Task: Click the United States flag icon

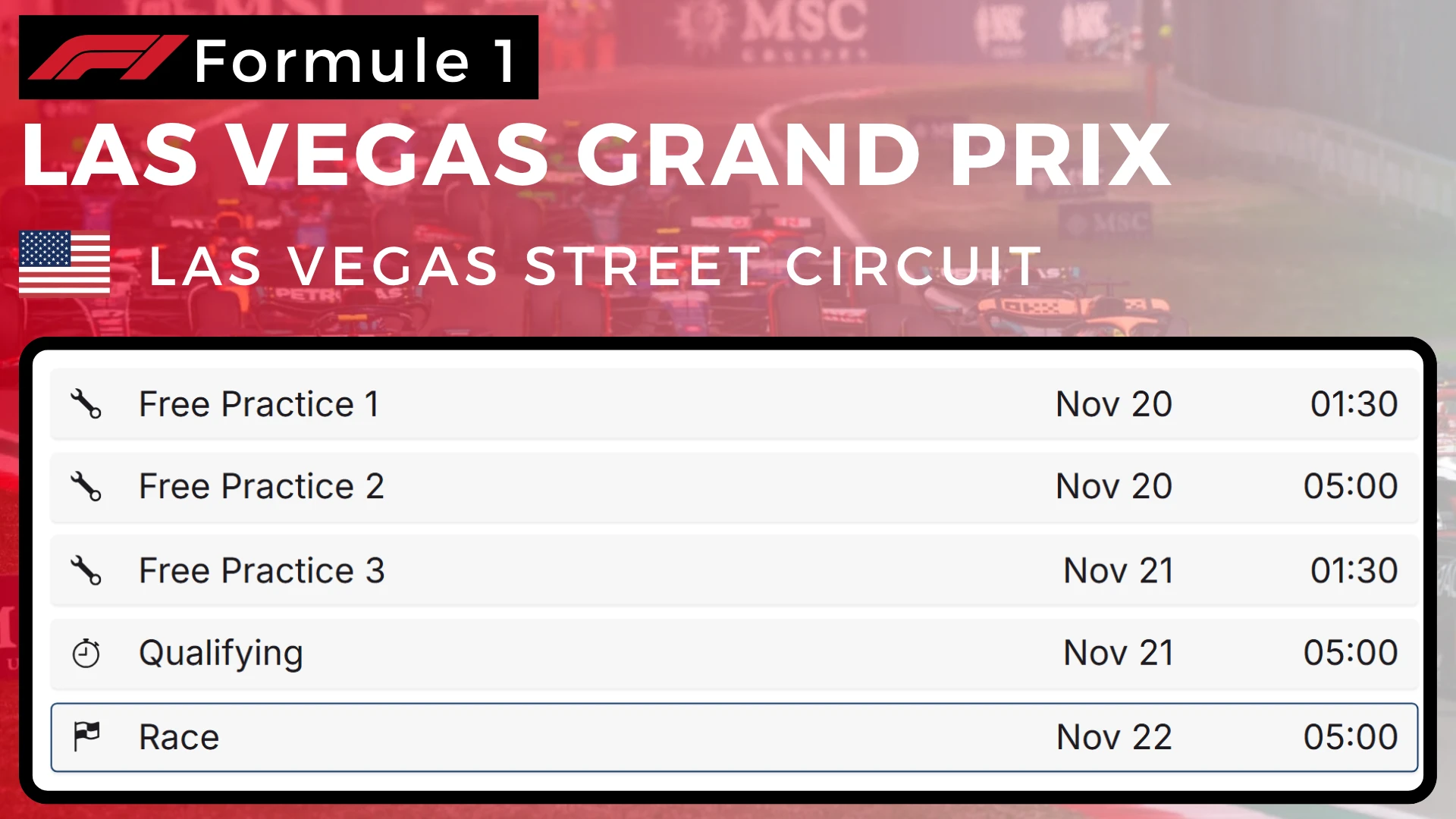Action: tap(64, 262)
